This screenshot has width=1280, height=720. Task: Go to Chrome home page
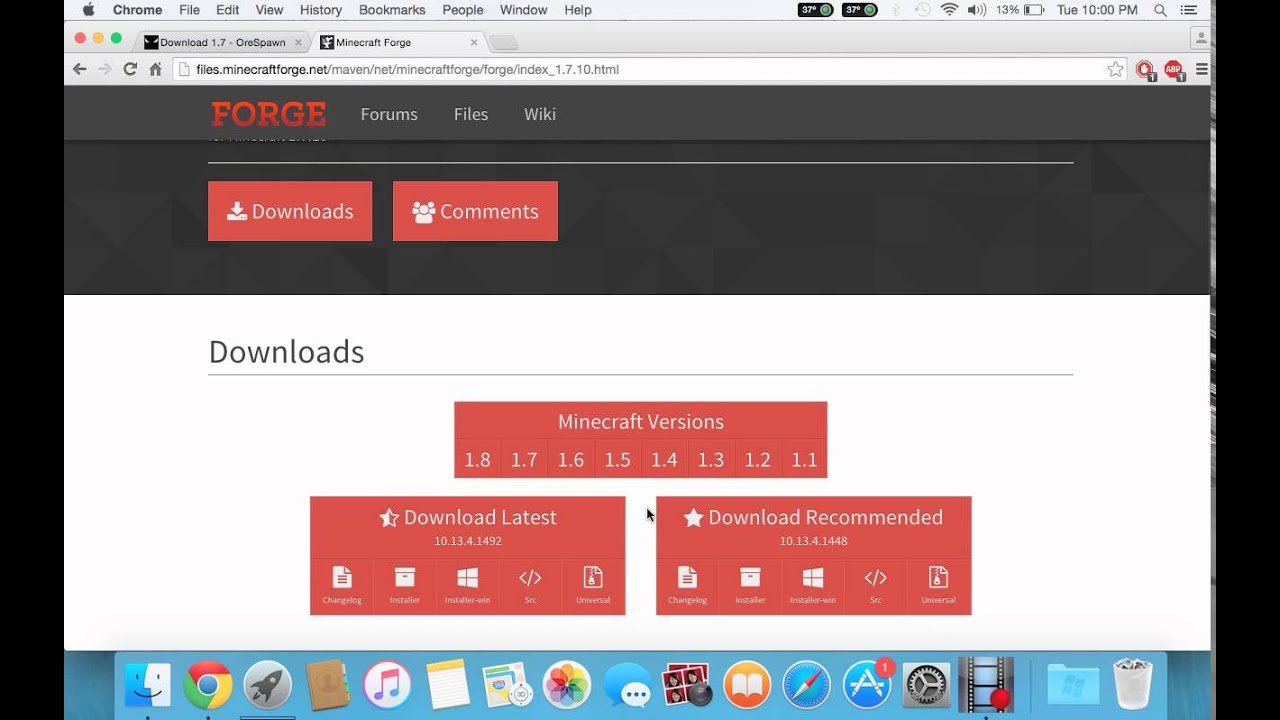155,69
